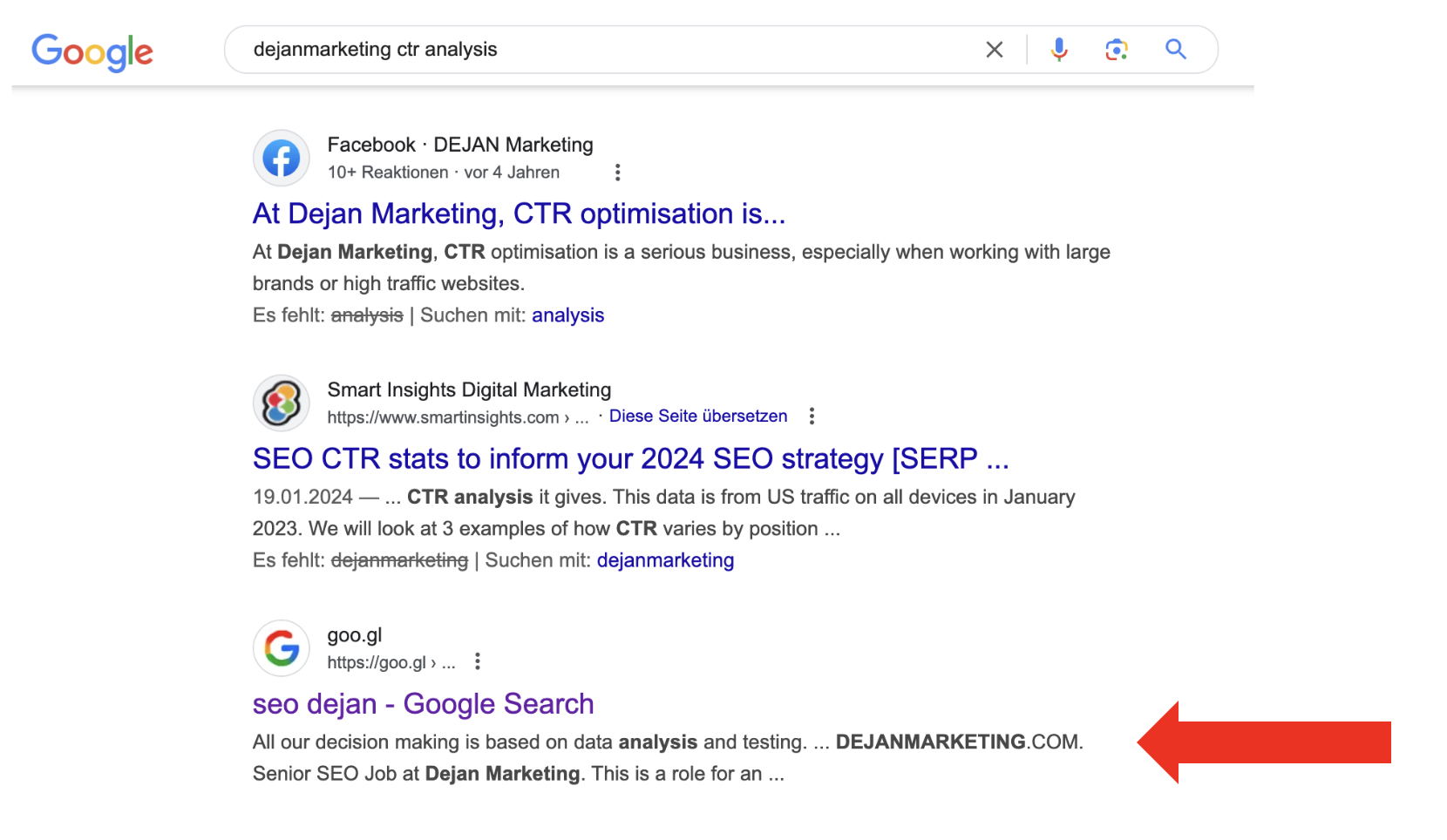Clear the search query with the X icon

(x=994, y=50)
